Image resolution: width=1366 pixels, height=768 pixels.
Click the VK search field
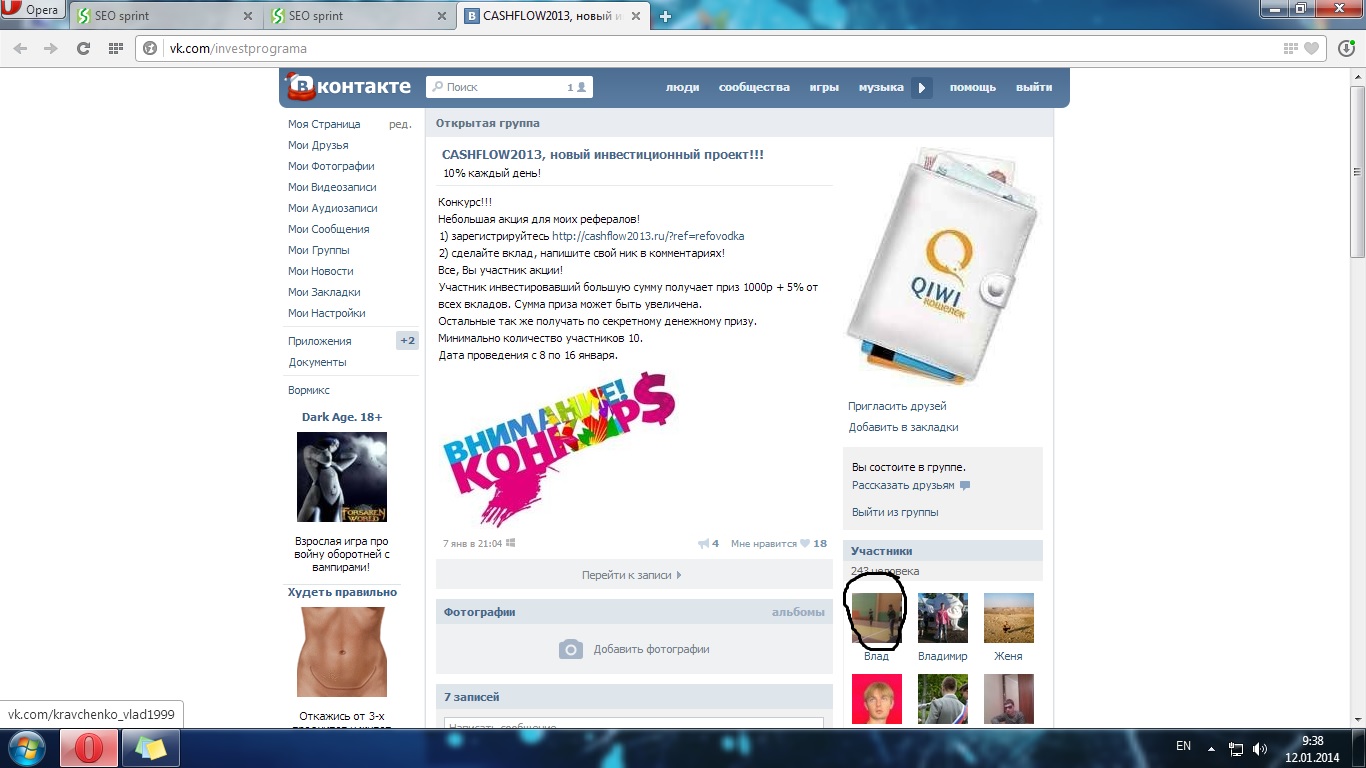click(x=509, y=87)
